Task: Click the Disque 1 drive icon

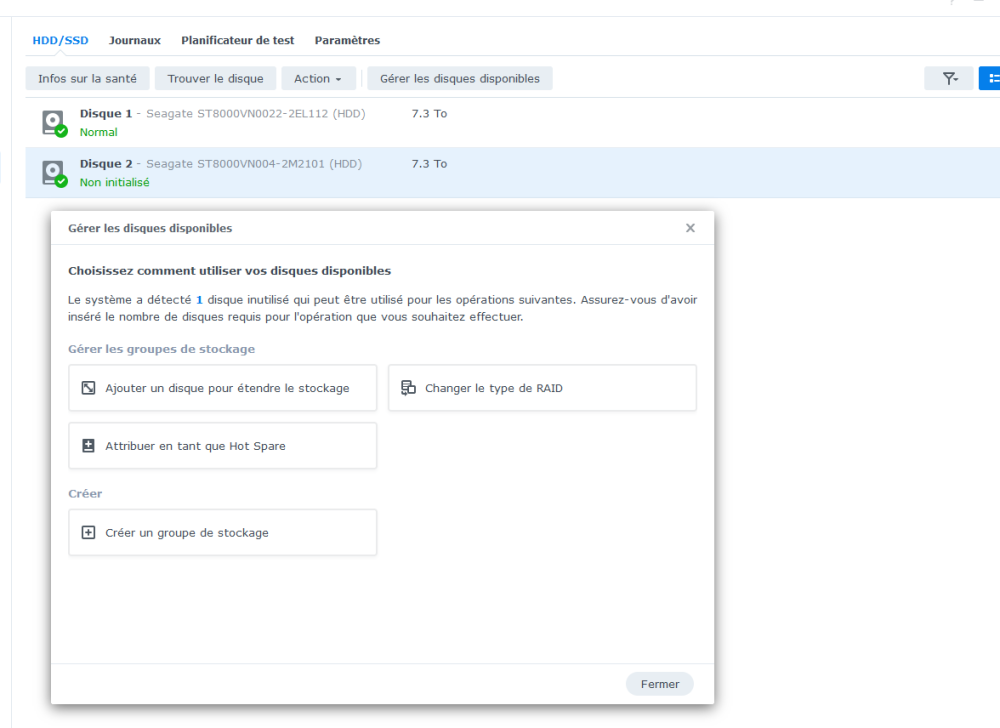Action: pos(53,122)
